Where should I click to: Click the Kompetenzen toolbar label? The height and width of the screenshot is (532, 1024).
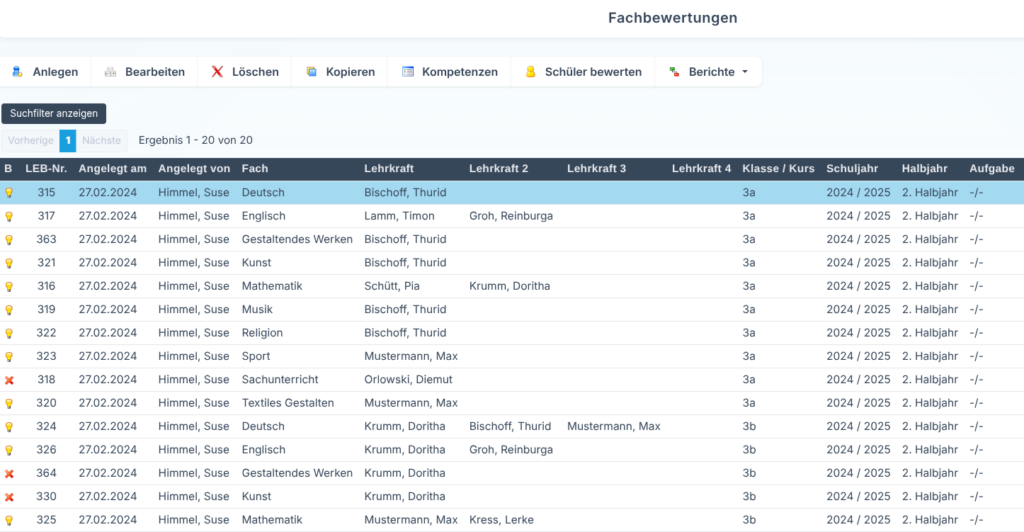(460, 72)
